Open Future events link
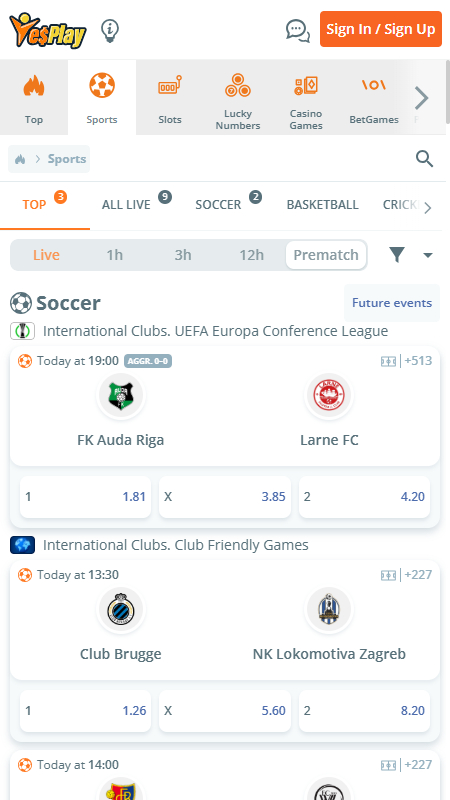Image resolution: width=450 pixels, height=800 pixels. (392, 303)
